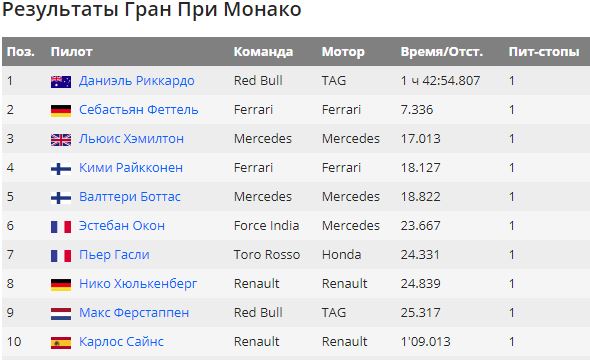The width and height of the screenshot is (590, 360).
Task: Follow the Кими Райкконен link
Action: [131, 167]
